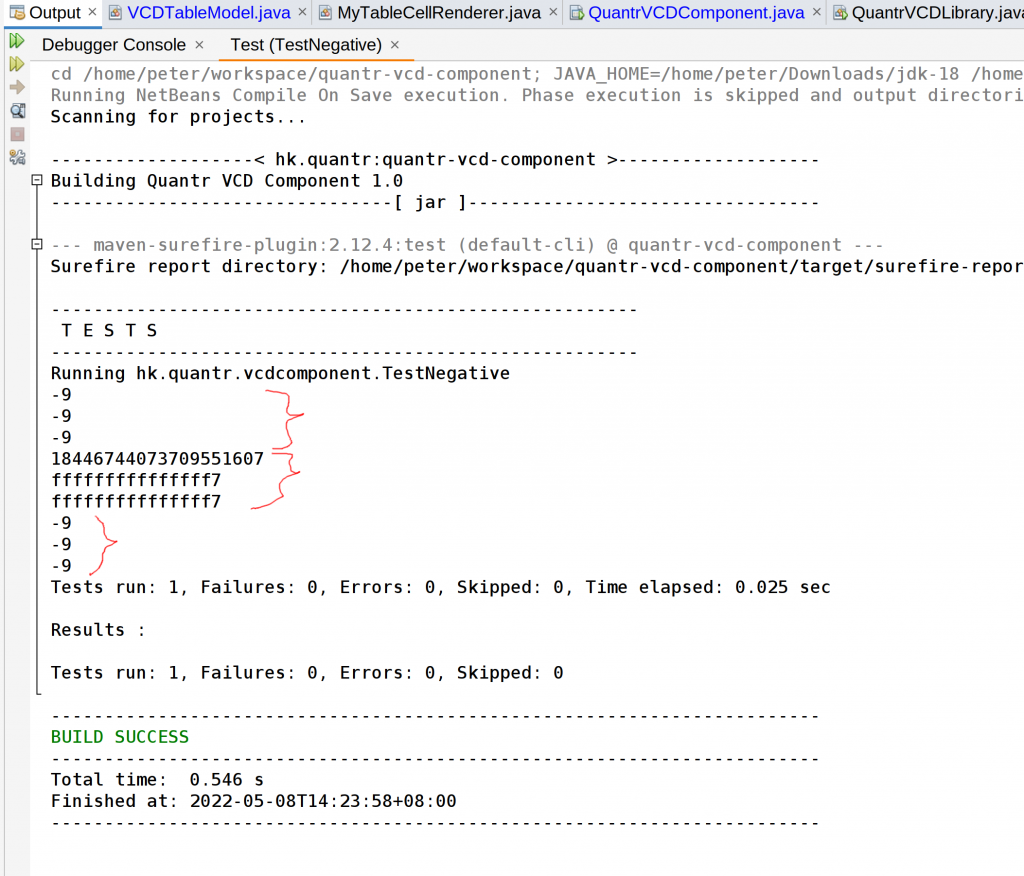Collapse the maven-surefire-plugin output section
This screenshot has height=876, width=1024.
click(x=36, y=245)
